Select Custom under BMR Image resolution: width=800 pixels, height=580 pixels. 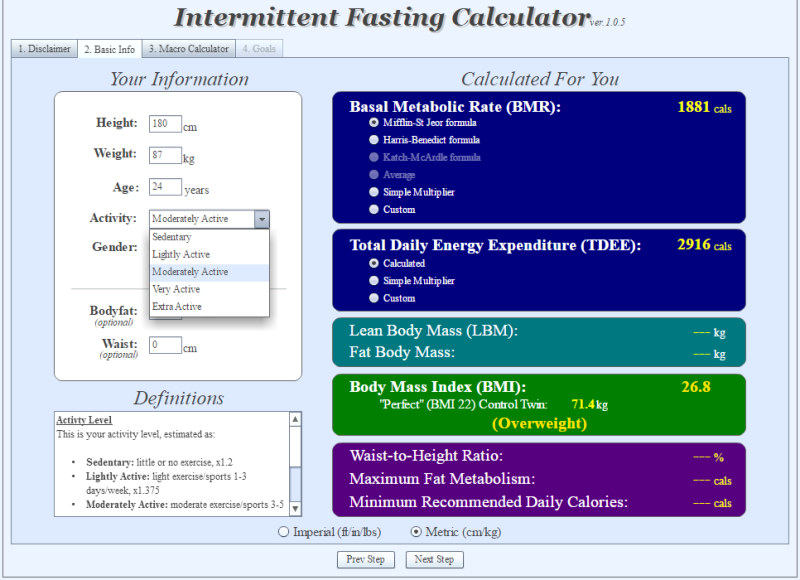pos(374,209)
